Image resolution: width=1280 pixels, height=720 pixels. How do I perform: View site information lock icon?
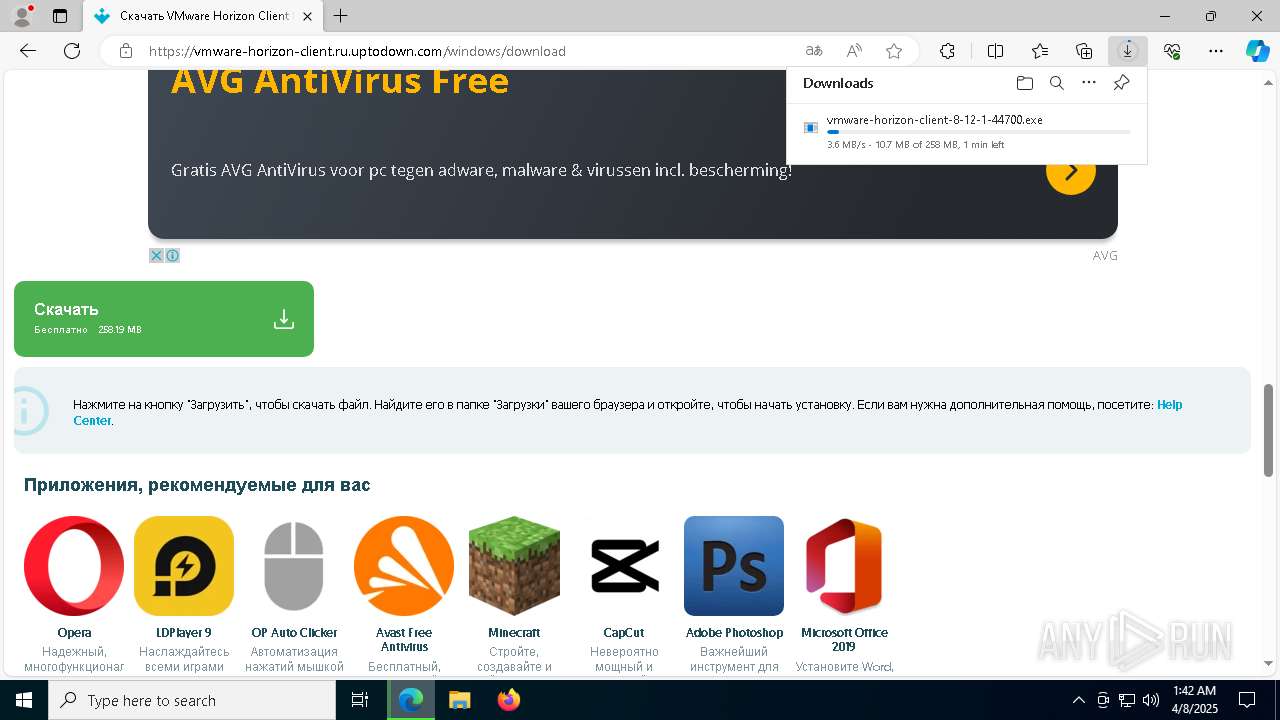[x=126, y=51]
